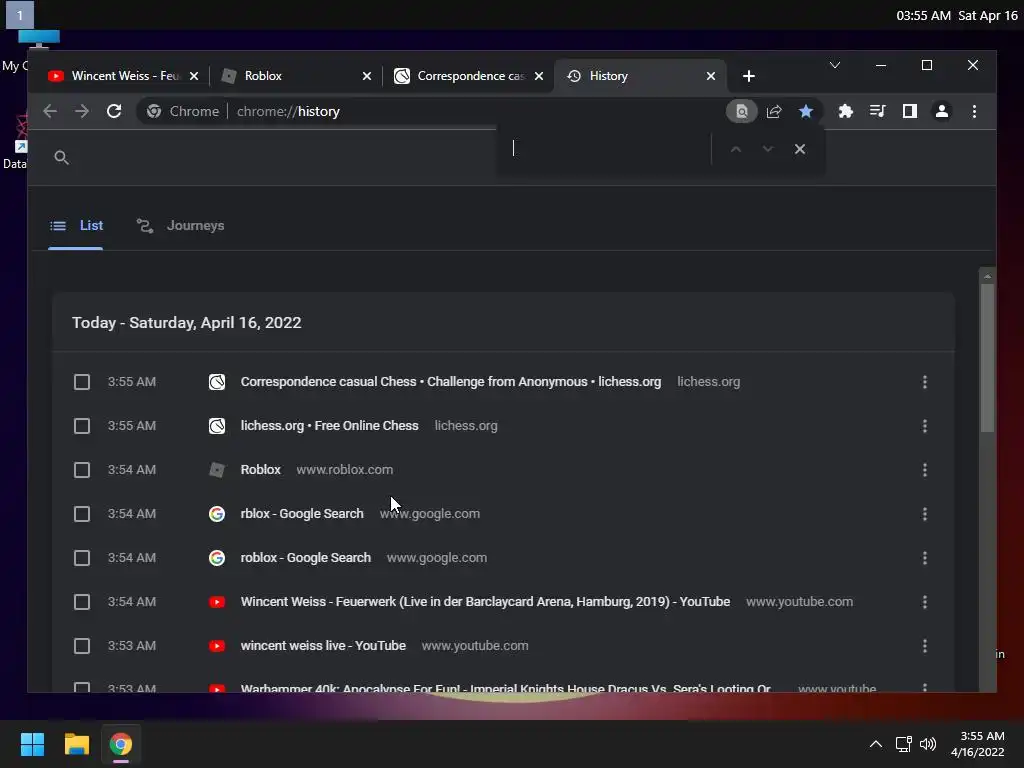Select the History browser tab
Screen dimensions: 1024x768
click(641, 76)
